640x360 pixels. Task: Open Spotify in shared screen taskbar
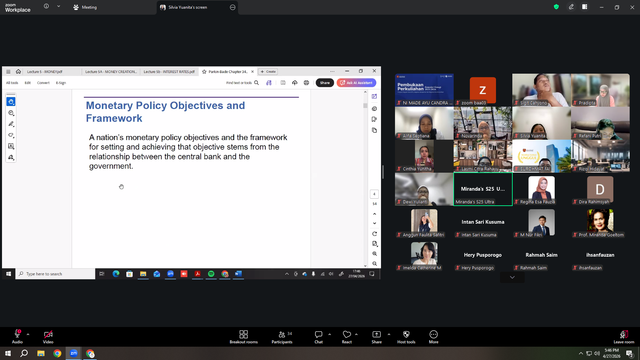click(x=211, y=274)
